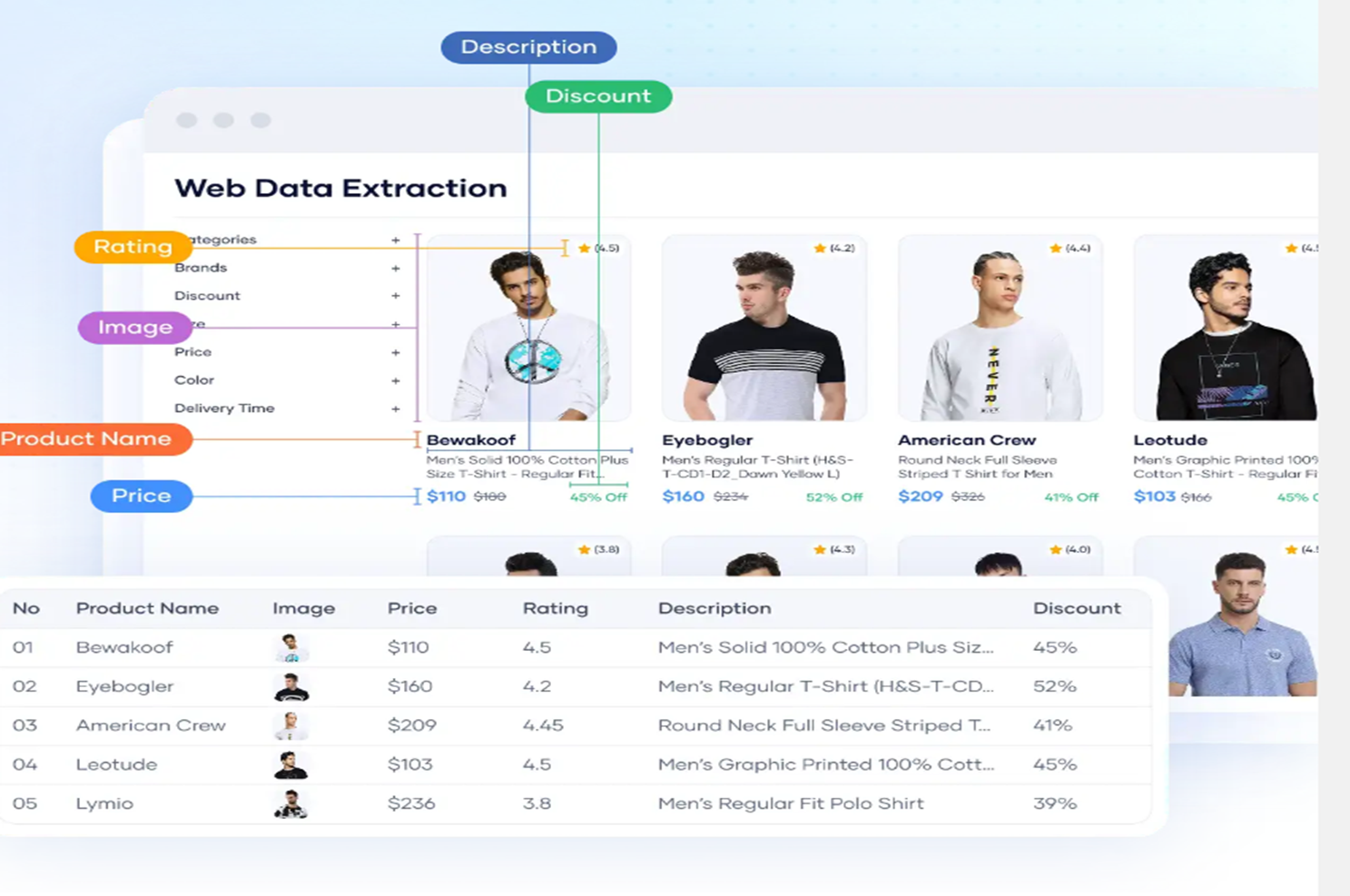Viewport: 1350px width, 896px height.
Task: Click the "Men's Regular Fit Polo Shirt" description cell
Action: pos(791,803)
